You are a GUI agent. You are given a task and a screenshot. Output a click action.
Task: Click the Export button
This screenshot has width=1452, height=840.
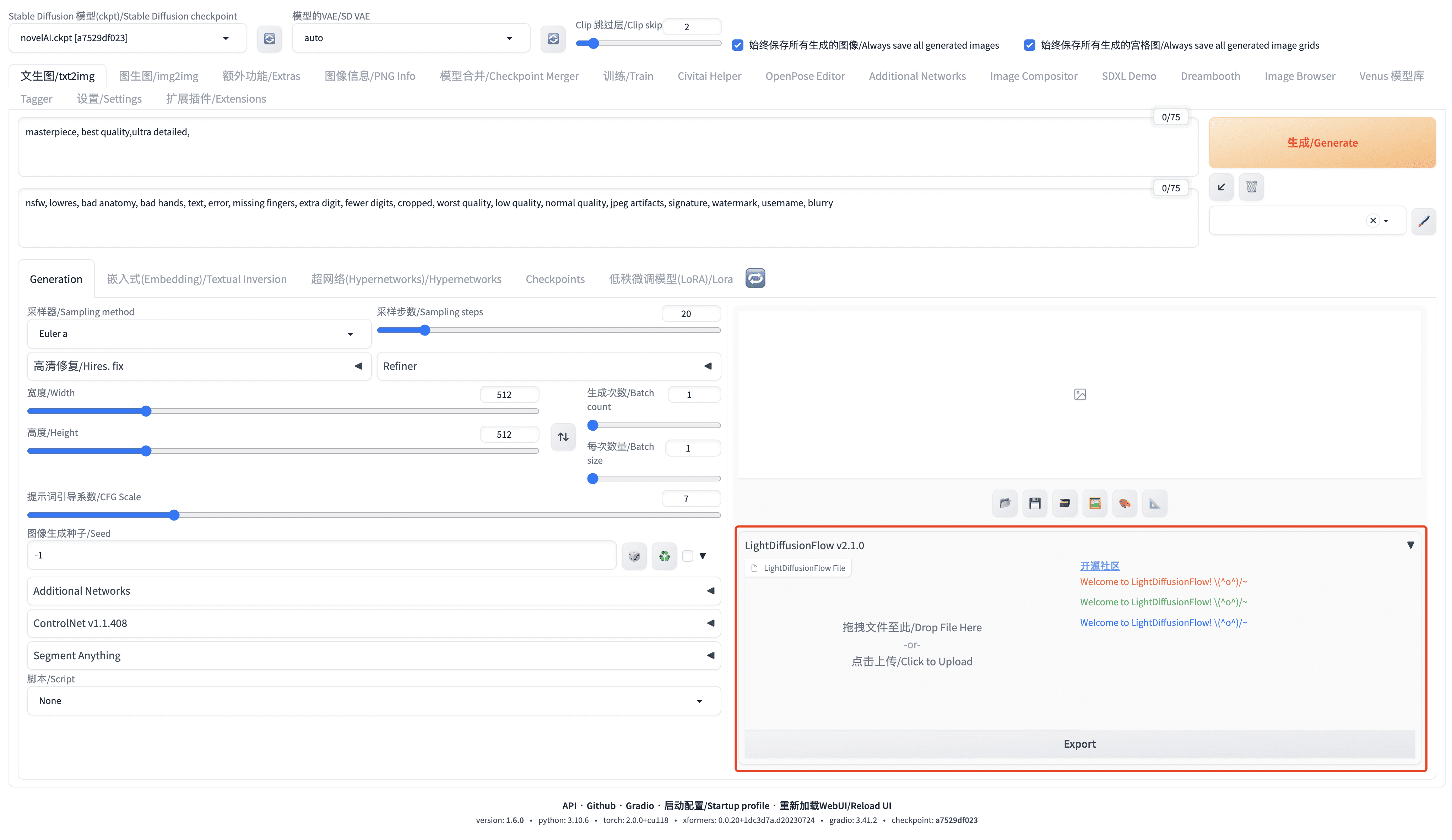[1079, 744]
